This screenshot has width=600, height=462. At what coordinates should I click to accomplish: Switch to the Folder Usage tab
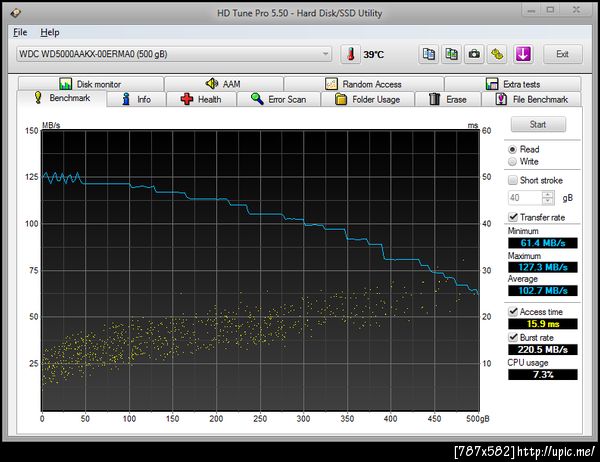click(368, 100)
